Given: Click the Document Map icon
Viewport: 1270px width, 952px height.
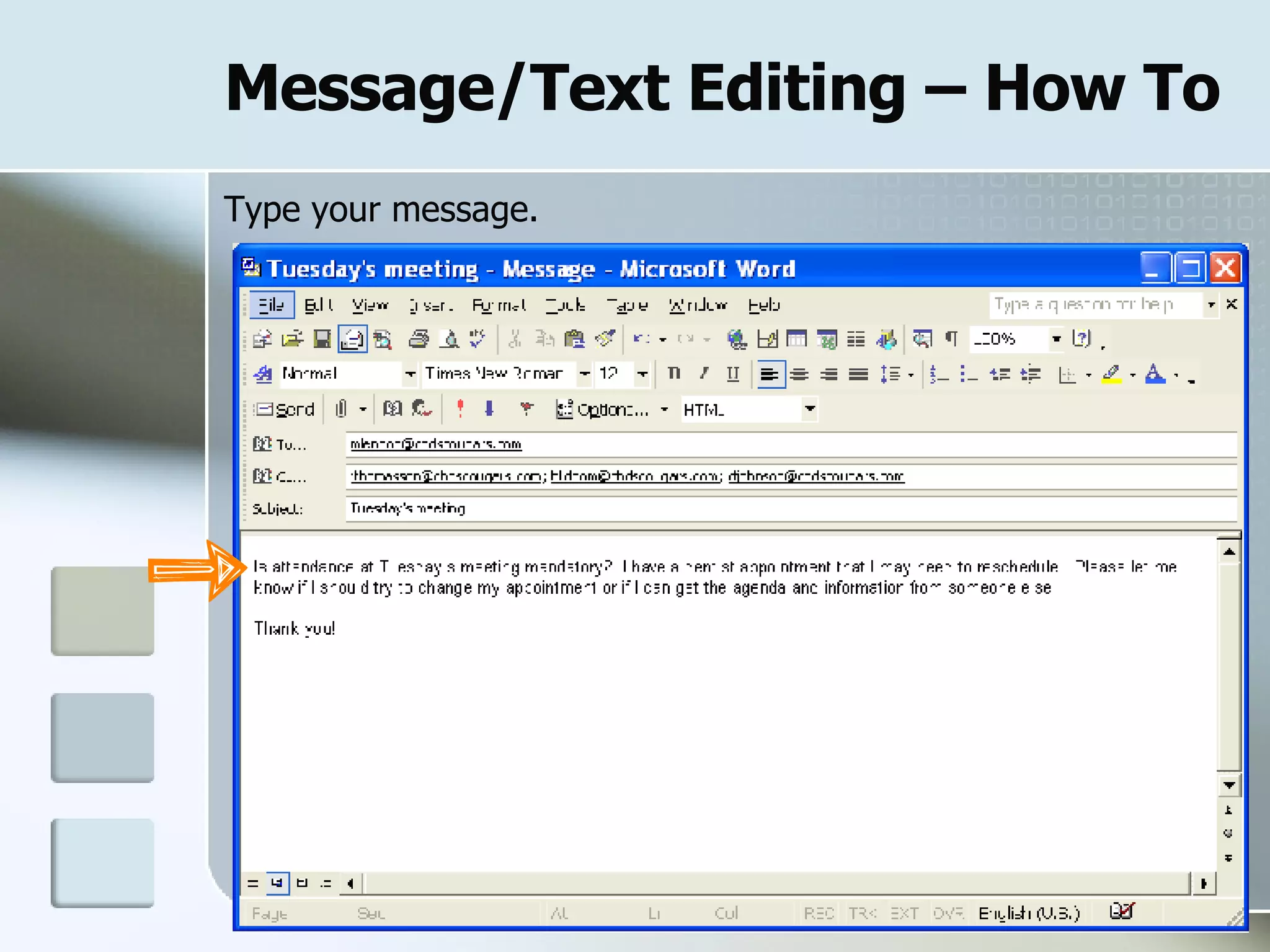Looking at the screenshot, I should click(x=922, y=339).
